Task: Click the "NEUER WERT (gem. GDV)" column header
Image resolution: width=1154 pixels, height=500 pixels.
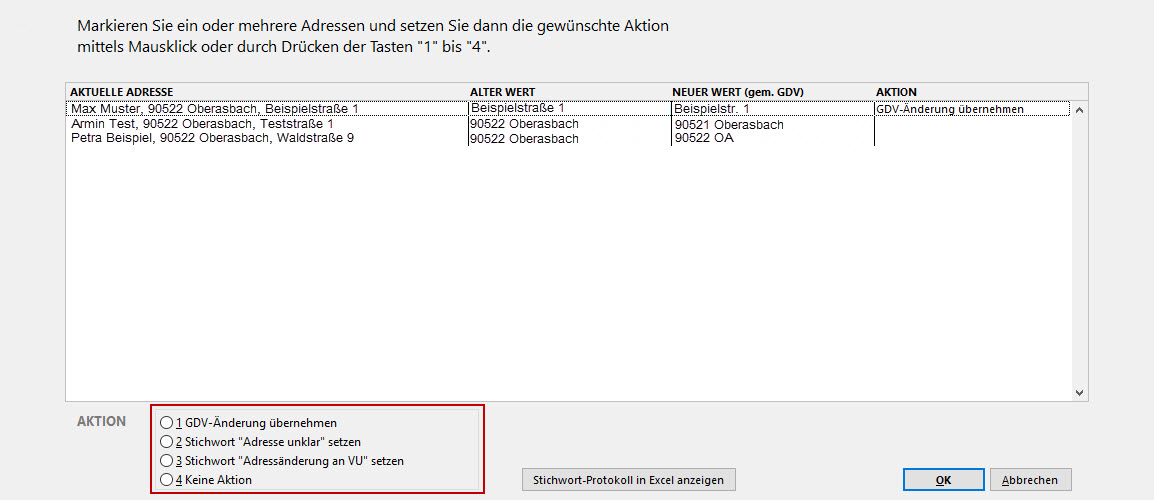Action: pos(738,92)
